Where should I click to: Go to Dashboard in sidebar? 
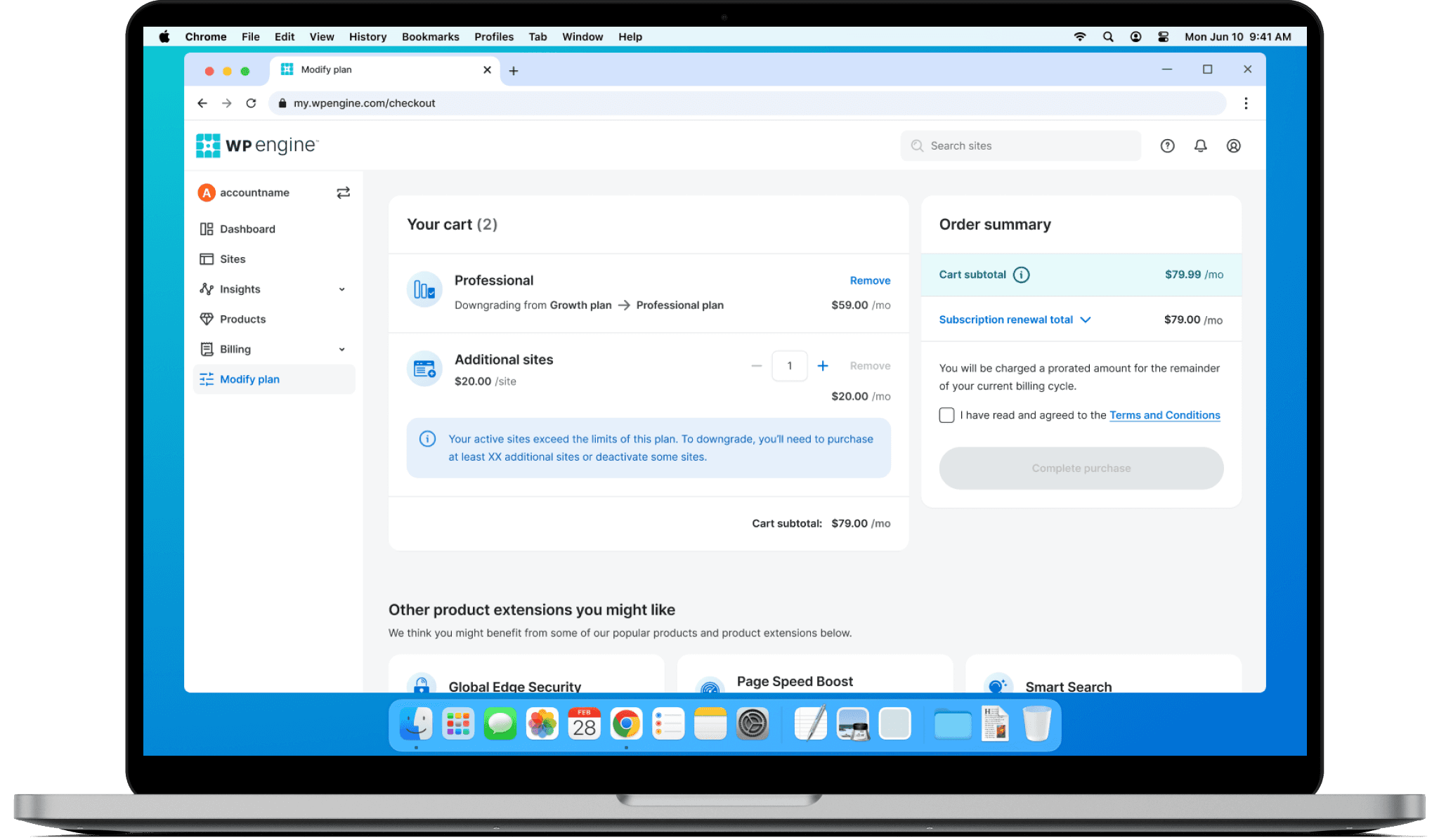[247, 229]
